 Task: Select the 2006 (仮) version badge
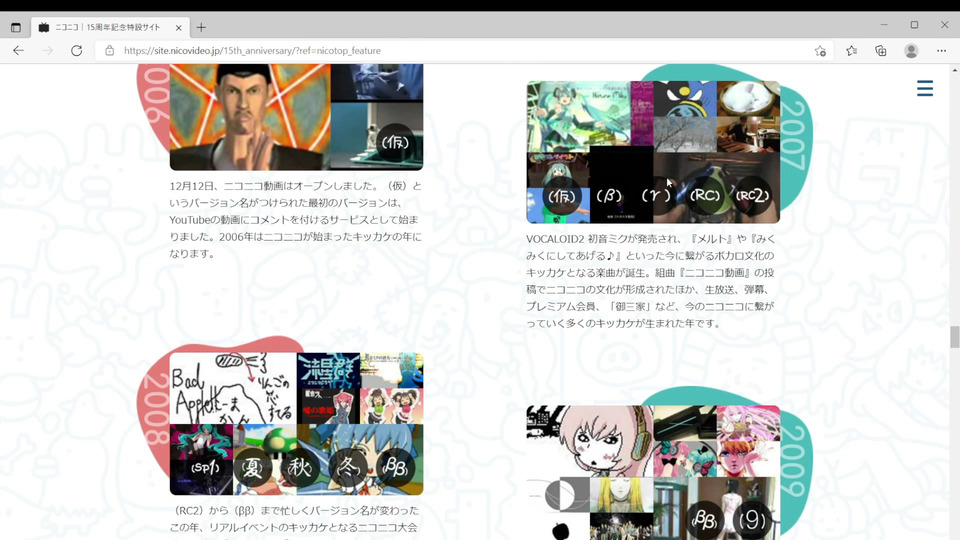click(x=395, y=142)
